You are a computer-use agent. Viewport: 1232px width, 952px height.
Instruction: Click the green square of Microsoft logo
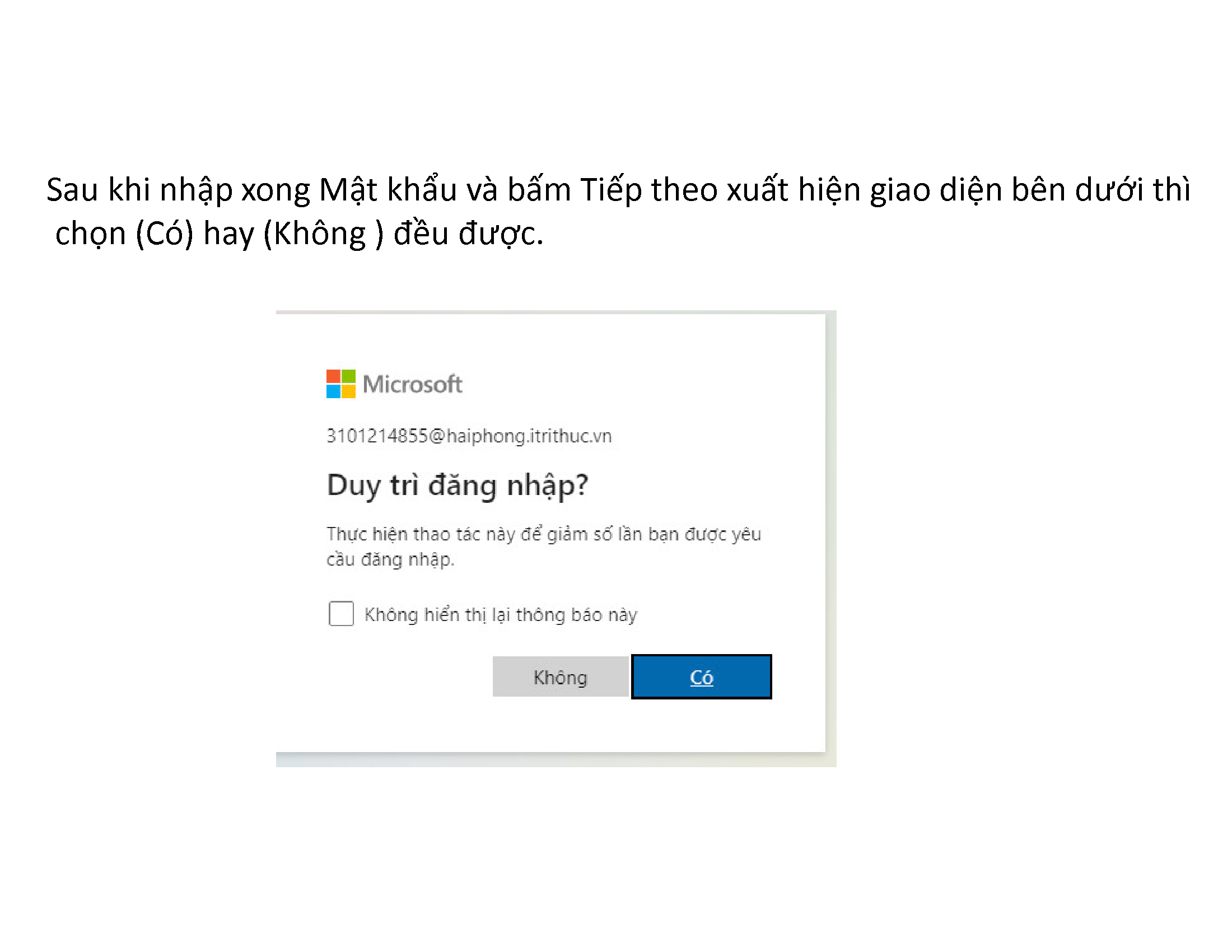tap(349, 377)
